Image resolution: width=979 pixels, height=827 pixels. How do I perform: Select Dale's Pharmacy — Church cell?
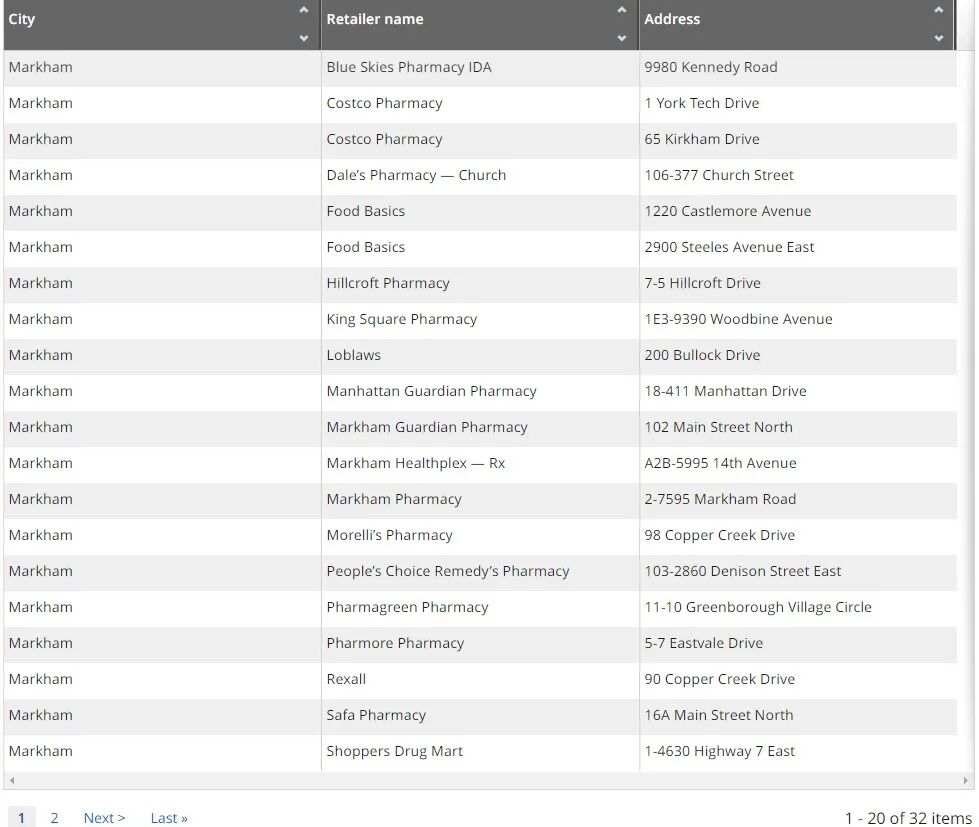point(480,175)
